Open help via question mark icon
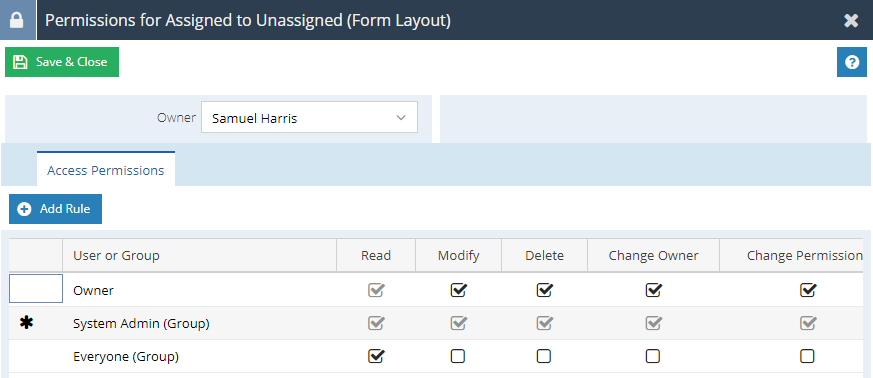The height and width of the screenshot is (378, 873). tap(852, 62)
